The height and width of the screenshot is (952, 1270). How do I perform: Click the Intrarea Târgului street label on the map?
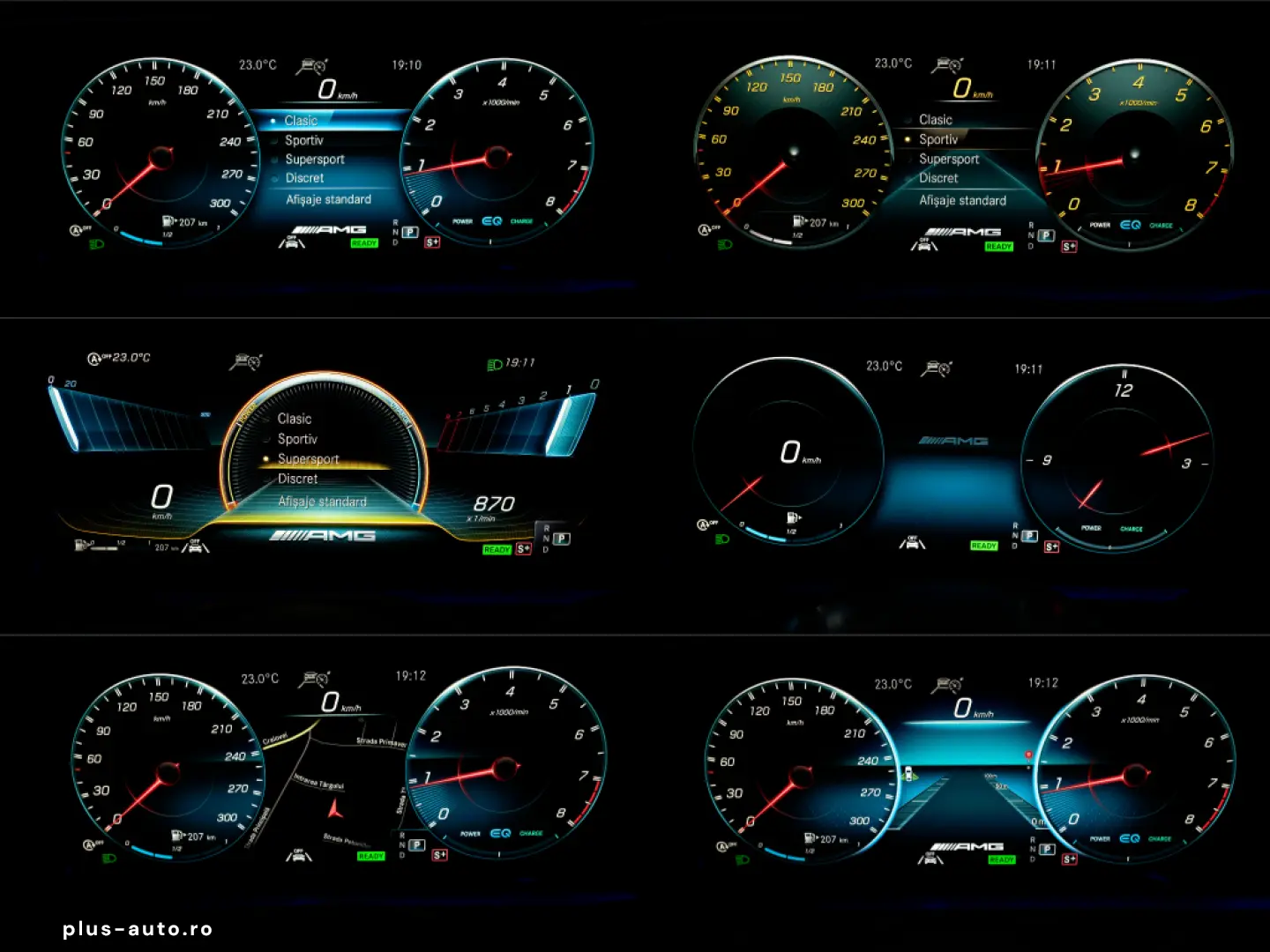pos(318,780)
